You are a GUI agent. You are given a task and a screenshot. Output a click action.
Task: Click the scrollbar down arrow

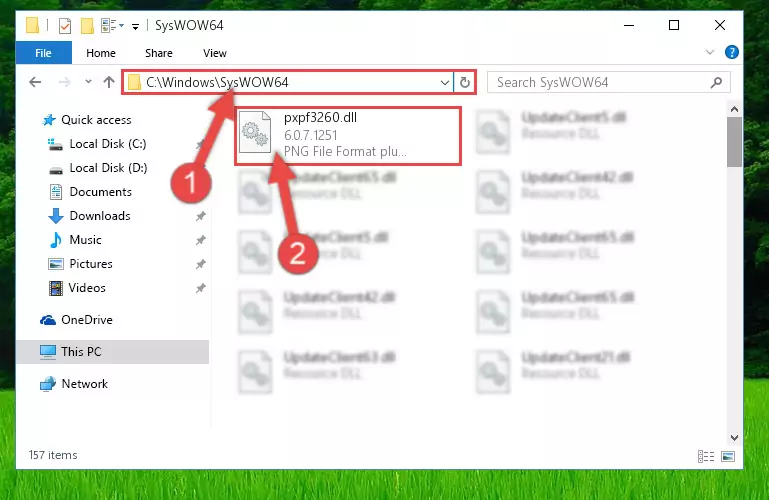(x=734, y=437)
